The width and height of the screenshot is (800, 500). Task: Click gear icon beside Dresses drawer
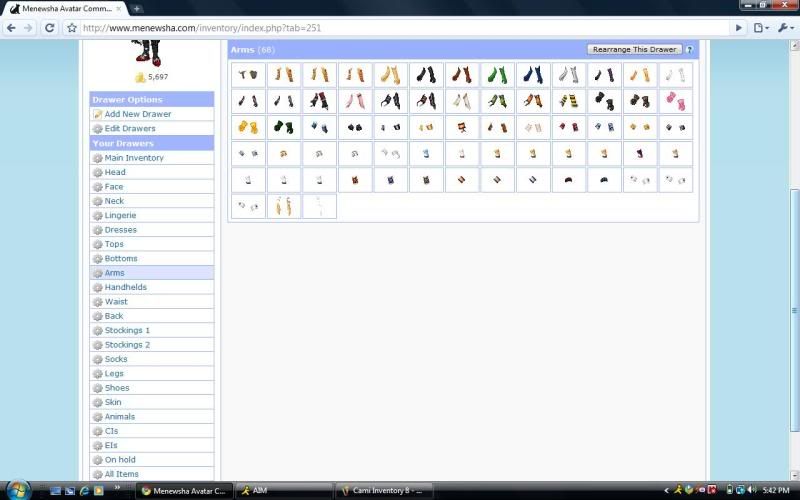(97, 230)
